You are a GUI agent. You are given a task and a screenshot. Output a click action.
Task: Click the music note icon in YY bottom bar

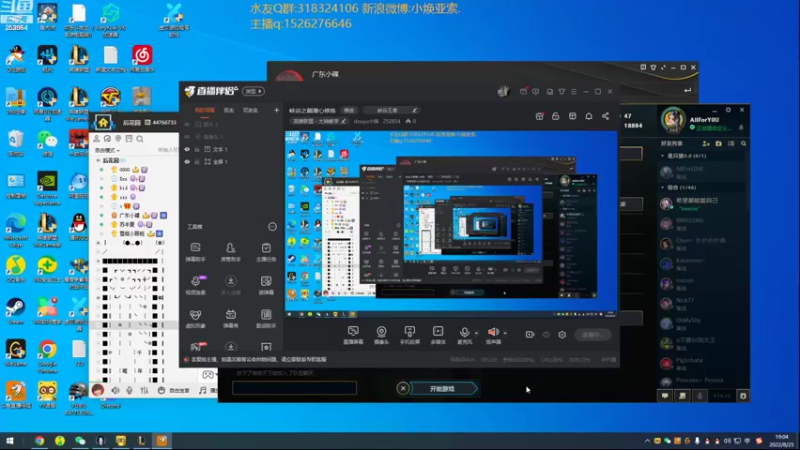203,390
